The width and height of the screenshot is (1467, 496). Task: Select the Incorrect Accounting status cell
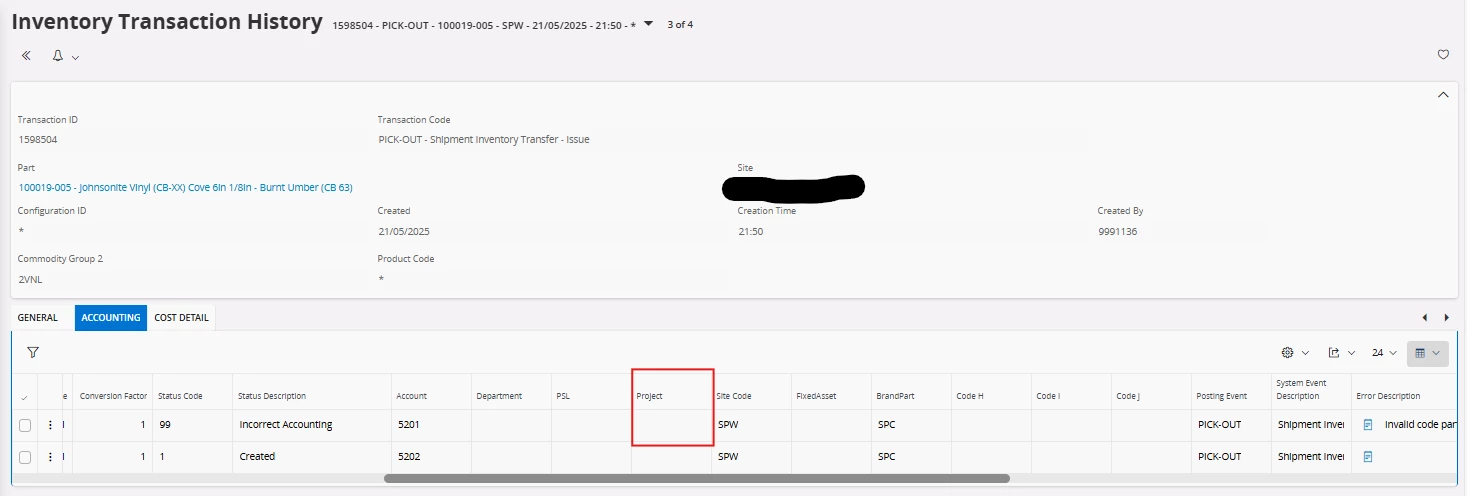click(x=286, y=425)
